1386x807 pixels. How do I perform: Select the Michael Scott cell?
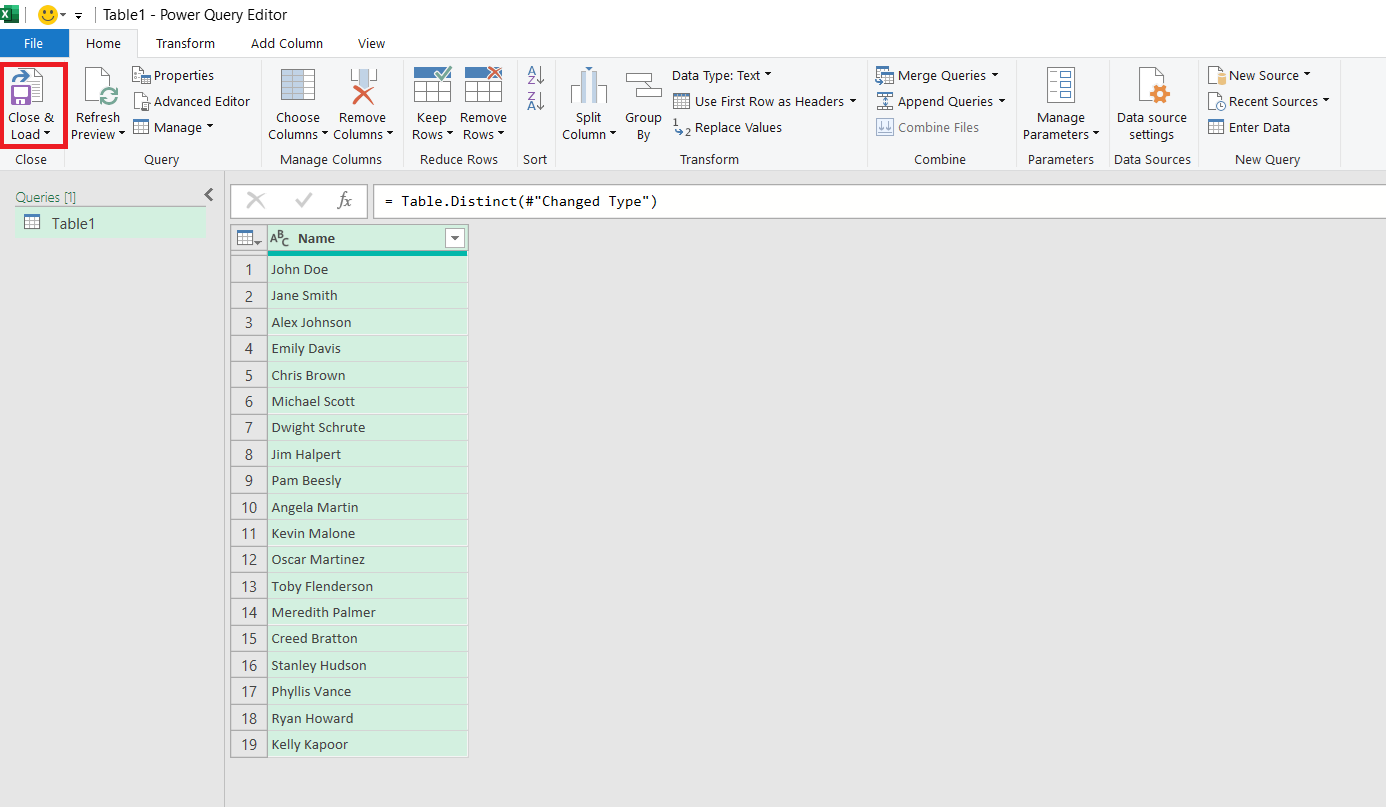coord(367,401)
